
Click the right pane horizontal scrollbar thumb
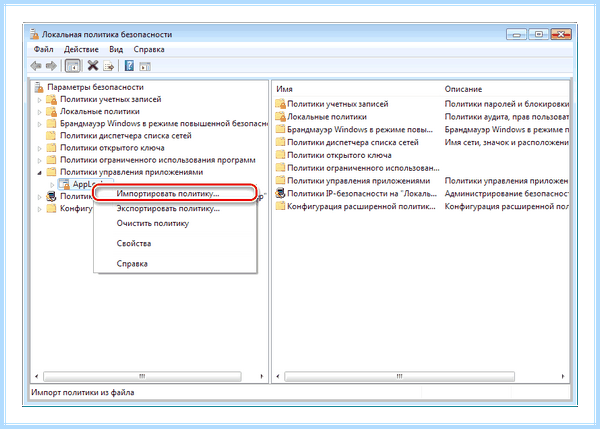coord(399,377)
